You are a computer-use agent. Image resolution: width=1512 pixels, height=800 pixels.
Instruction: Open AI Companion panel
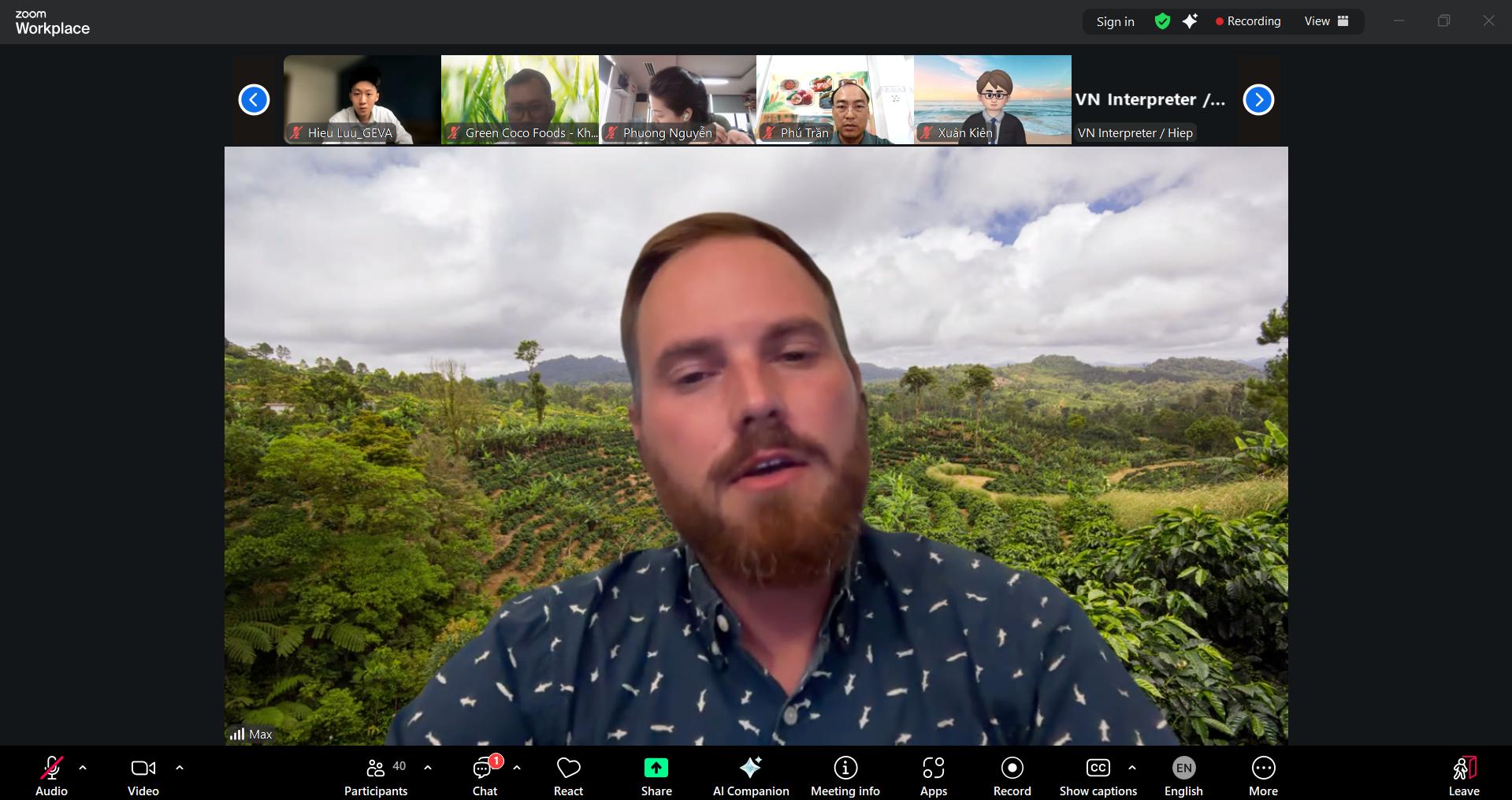tap(750, 776)
